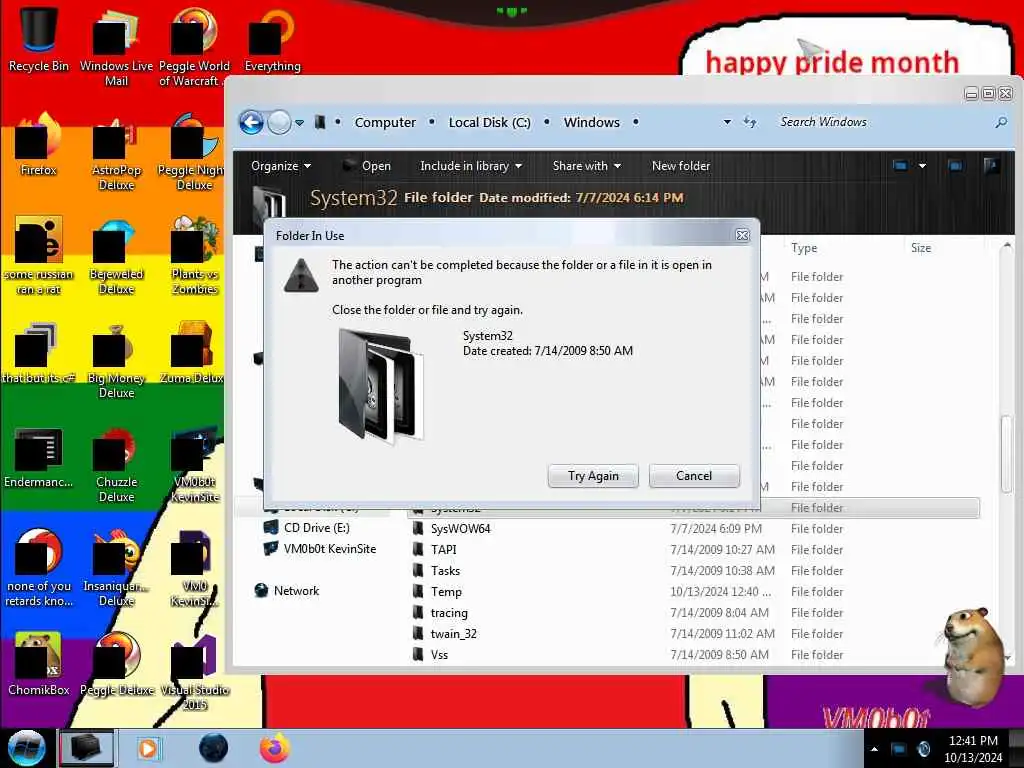This screenshot has width=1024, height=768.
Task: Launch Firefox from the taskbar
Action: tap(275, 748)
